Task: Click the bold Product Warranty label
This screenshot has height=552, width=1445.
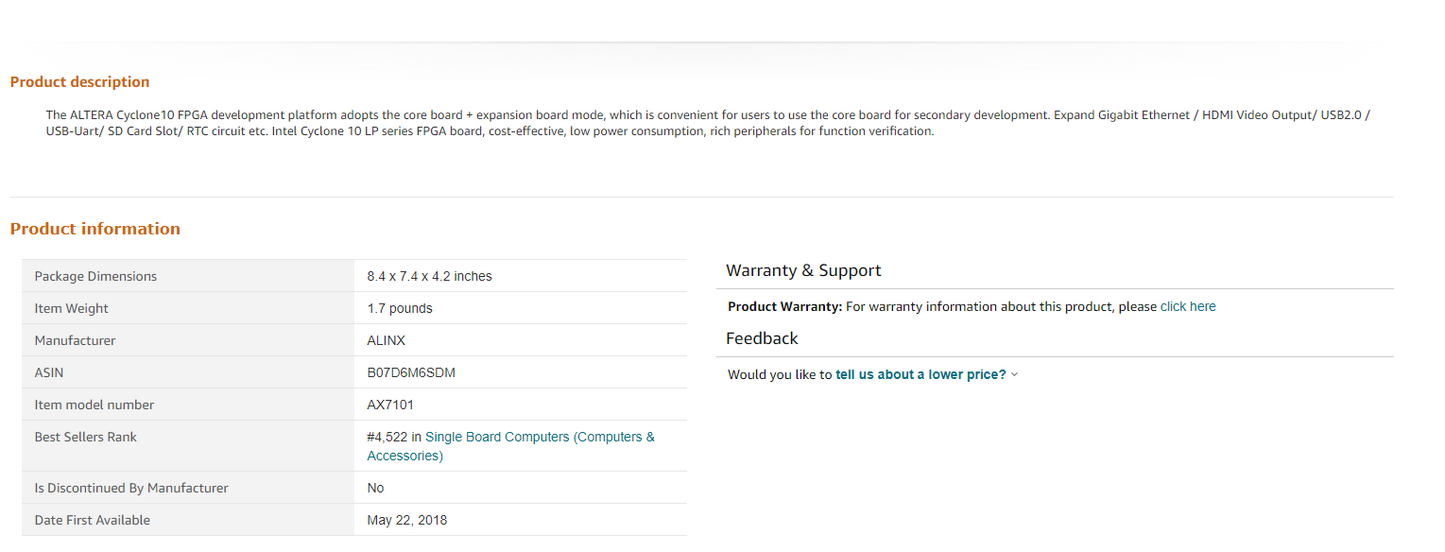Action: pyautogui.click(x=785, y=307)
